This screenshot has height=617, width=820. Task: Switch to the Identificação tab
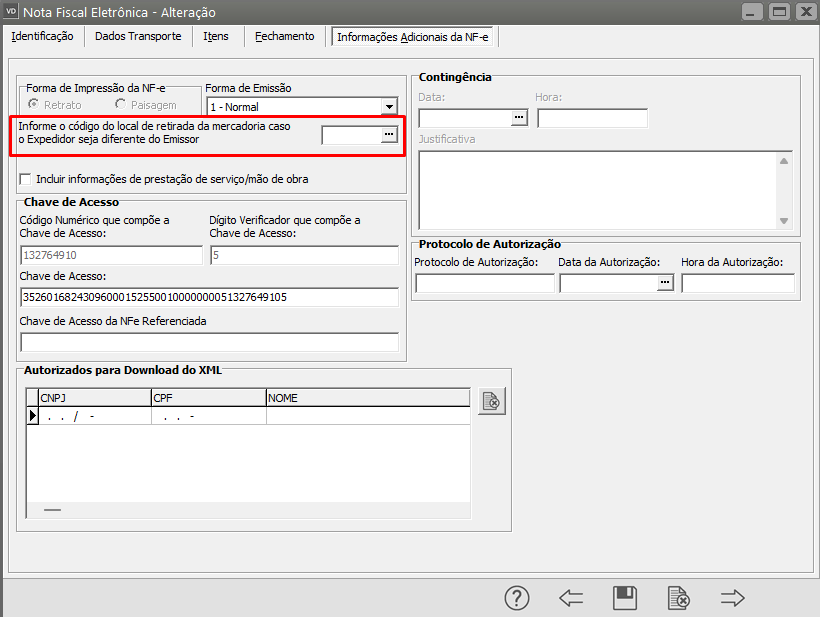(42, 36)
